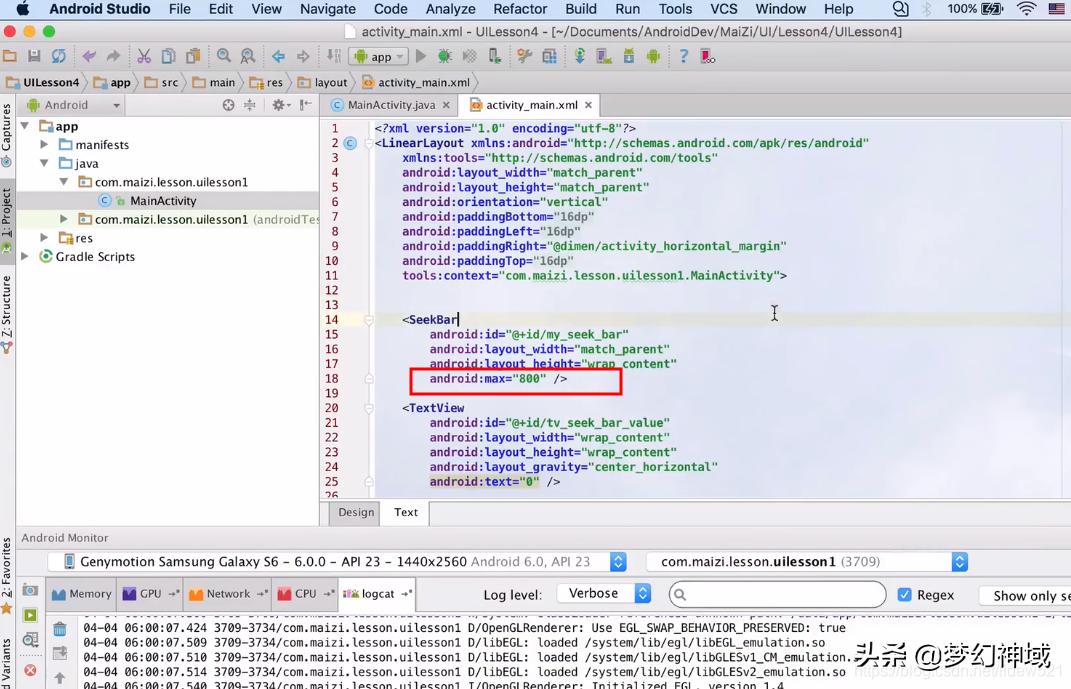Viewport: 1071px width, 689px height.
Task: Open project panel settings gear icon
Action: tap(279, 105)
